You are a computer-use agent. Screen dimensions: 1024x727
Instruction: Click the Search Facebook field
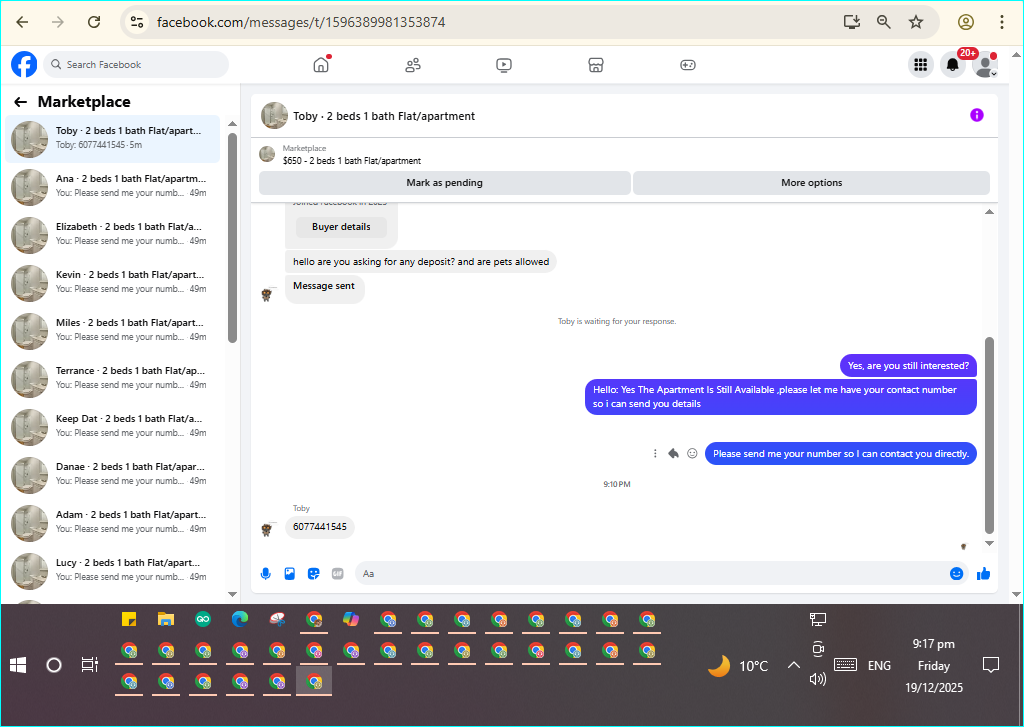pos(136,65)
